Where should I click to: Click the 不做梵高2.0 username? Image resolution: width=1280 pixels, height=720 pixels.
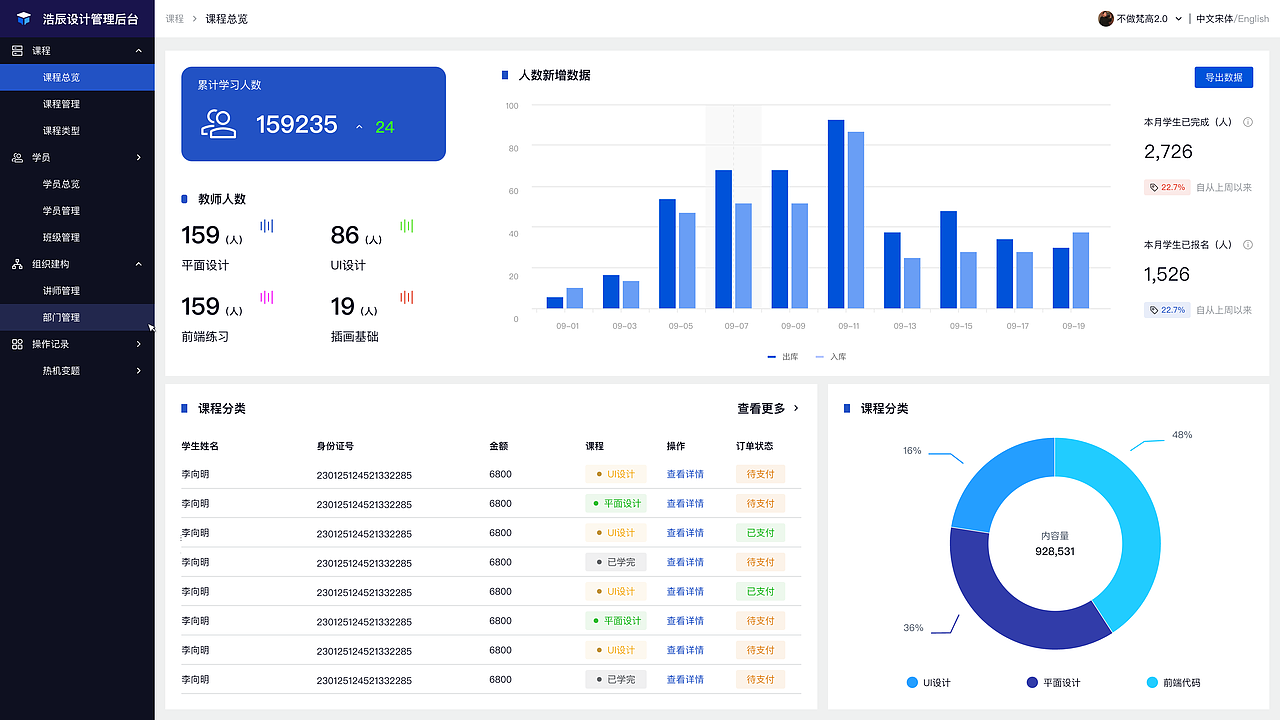[1142, 19]
